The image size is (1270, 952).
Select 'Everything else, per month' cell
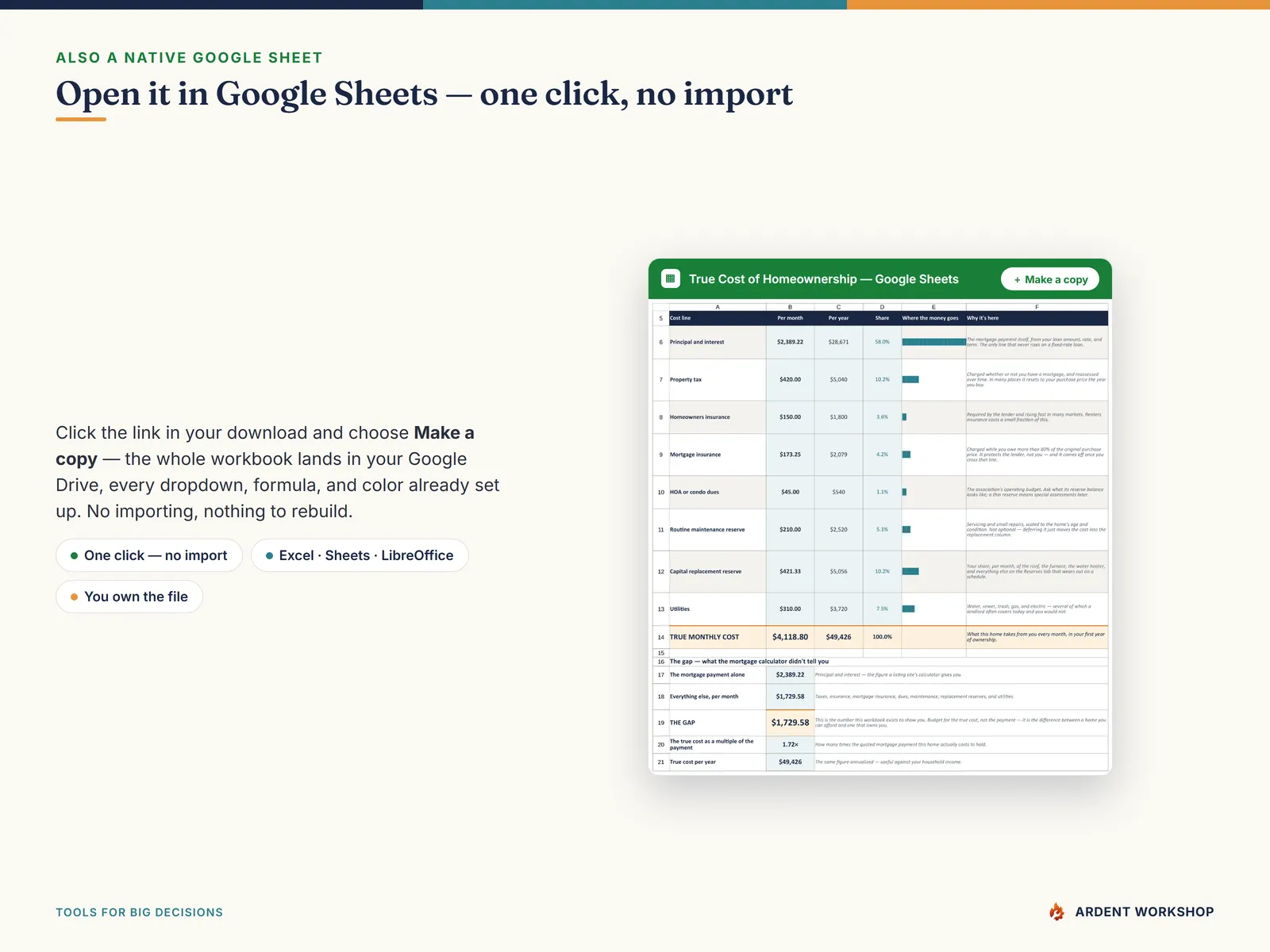pyautogui.click(x=718, y=697)
